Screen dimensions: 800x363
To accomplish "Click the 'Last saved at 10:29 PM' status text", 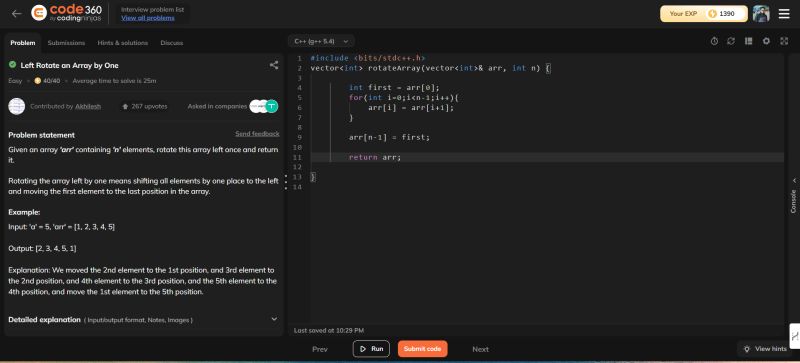I will click(329, 331).
